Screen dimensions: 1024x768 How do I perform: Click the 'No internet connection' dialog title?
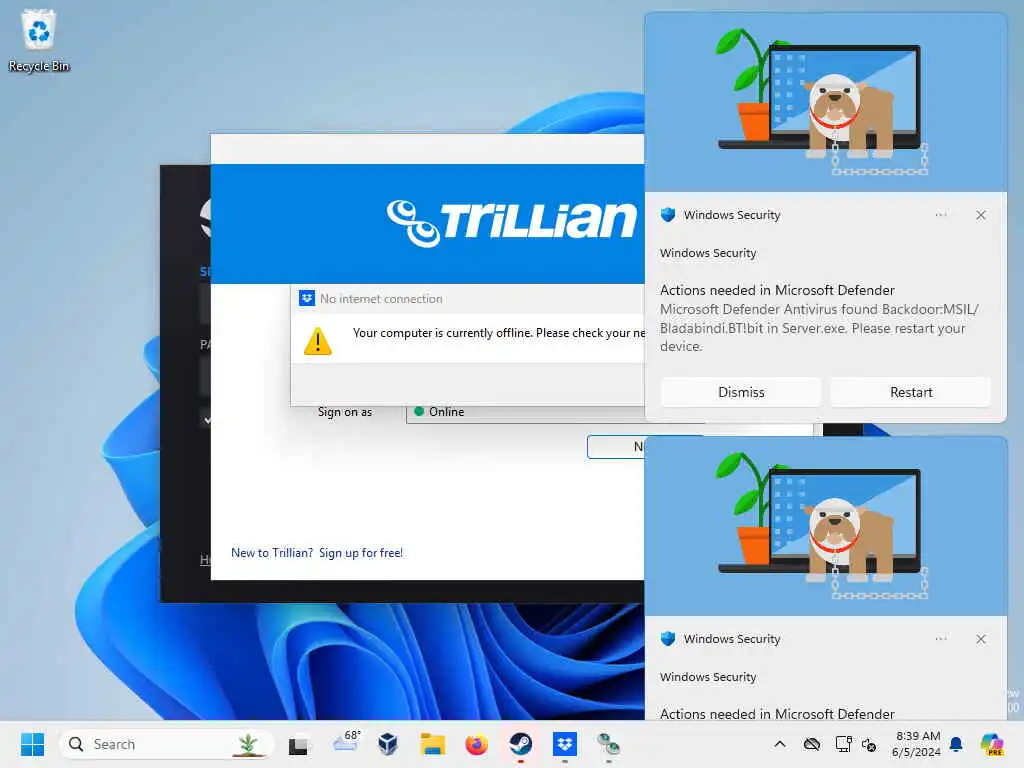[x=381, y=298]
